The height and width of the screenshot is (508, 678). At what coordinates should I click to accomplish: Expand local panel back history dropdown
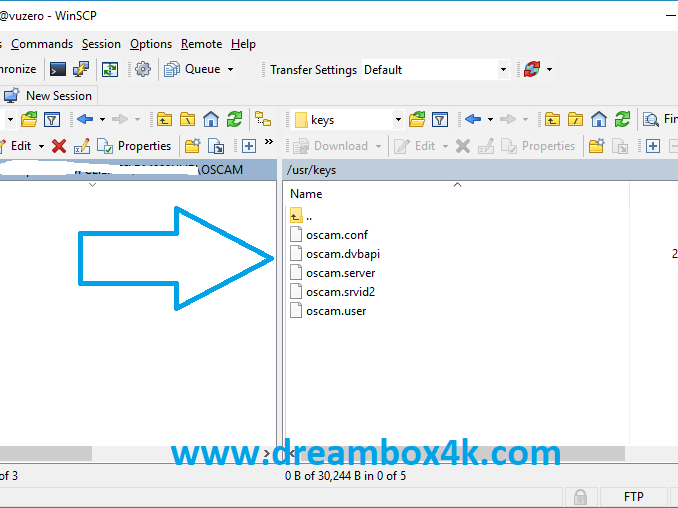click(102, 119)
